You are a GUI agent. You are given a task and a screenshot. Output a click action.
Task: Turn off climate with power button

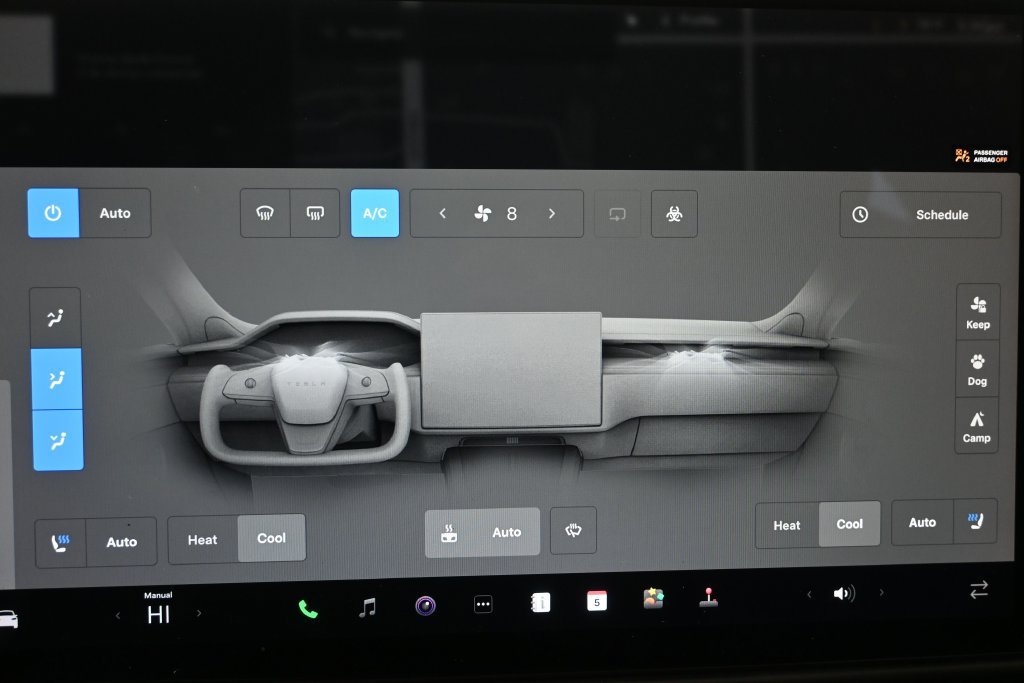53,213
